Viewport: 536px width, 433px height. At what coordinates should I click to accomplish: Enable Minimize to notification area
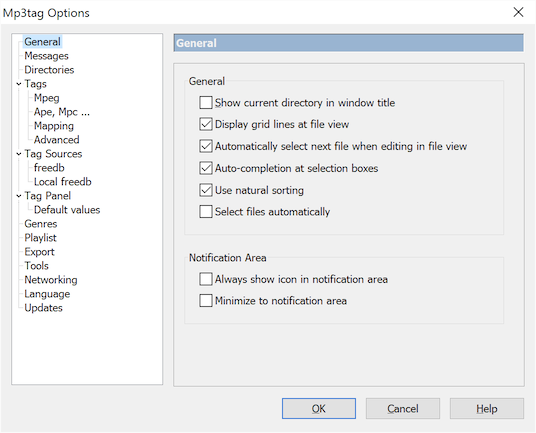(x=206, y=301)
